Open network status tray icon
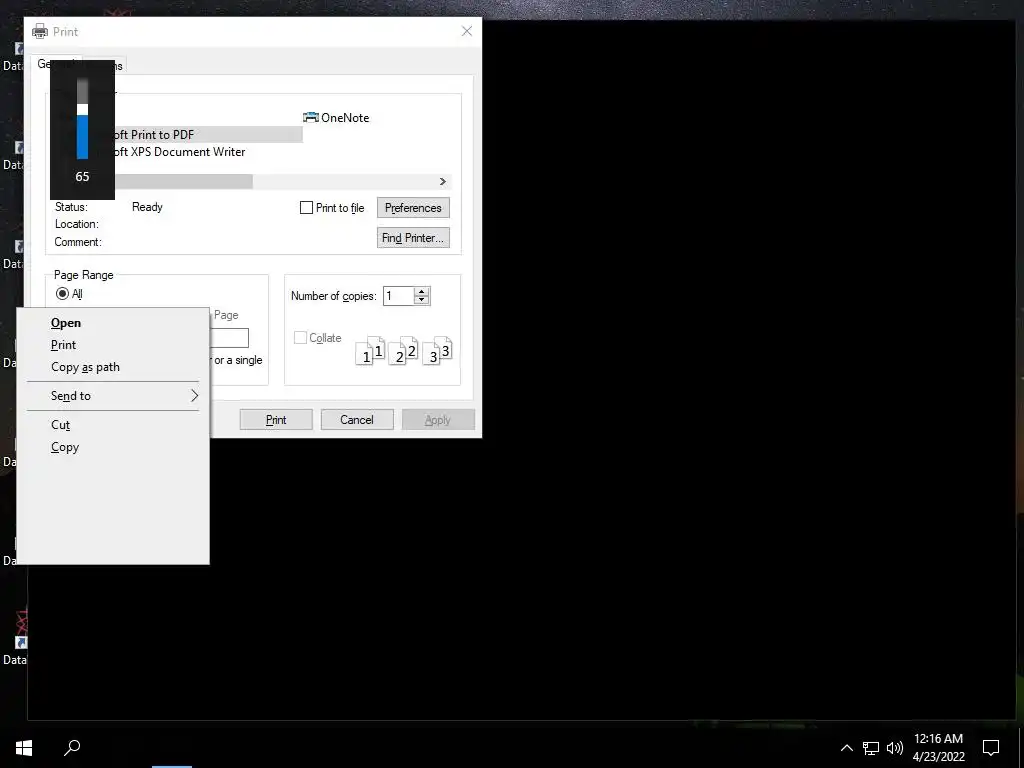 tap(871, 748)
